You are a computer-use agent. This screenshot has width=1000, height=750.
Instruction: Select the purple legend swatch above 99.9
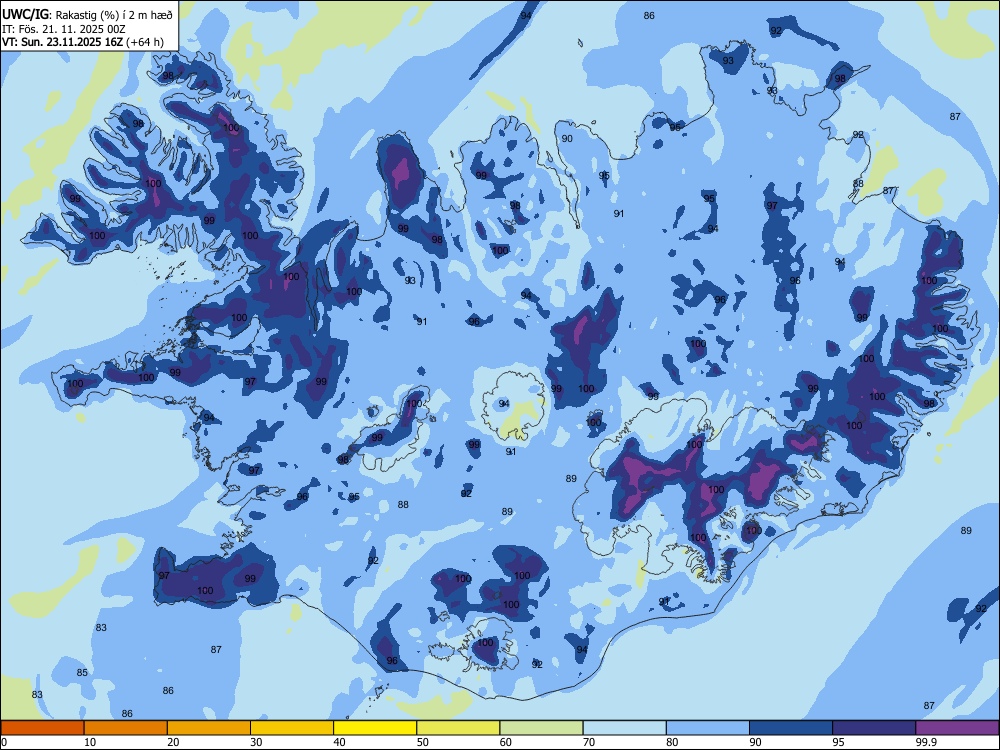tap(957, 728)
